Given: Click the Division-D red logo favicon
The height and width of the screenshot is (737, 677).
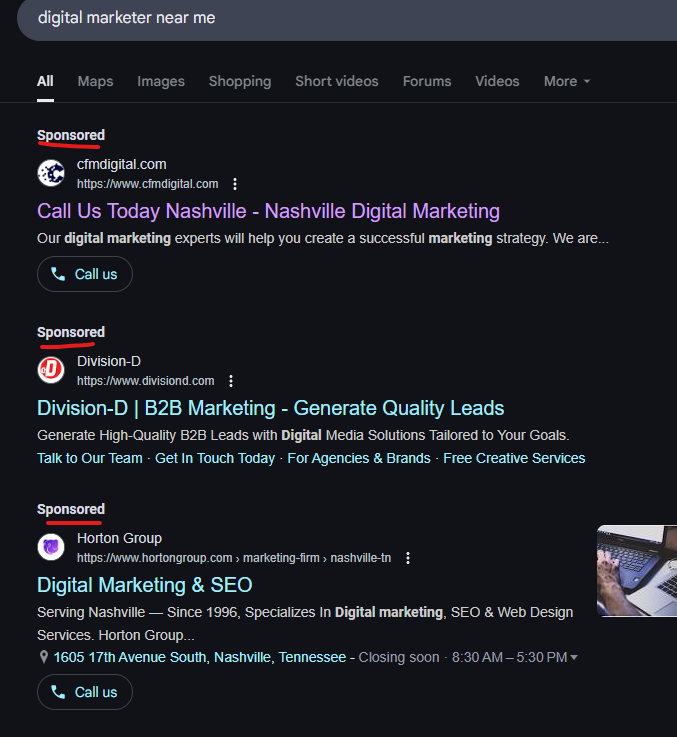Looking at the screenshot, I should 51,370.
